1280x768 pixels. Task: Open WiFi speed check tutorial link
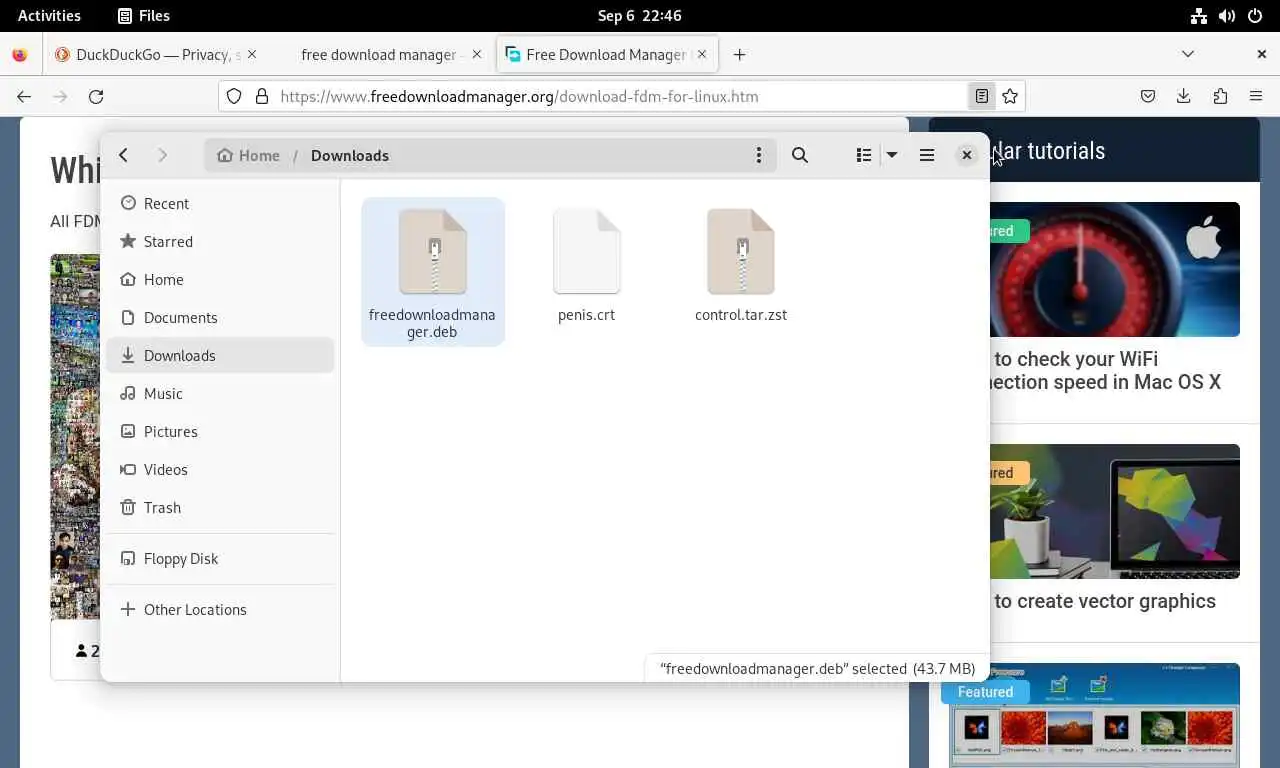(x=1106, y=370)
